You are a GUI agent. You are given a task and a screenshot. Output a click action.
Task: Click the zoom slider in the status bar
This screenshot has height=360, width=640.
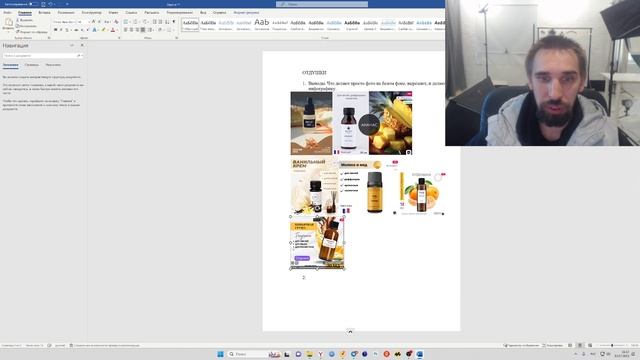coord(612,345)
